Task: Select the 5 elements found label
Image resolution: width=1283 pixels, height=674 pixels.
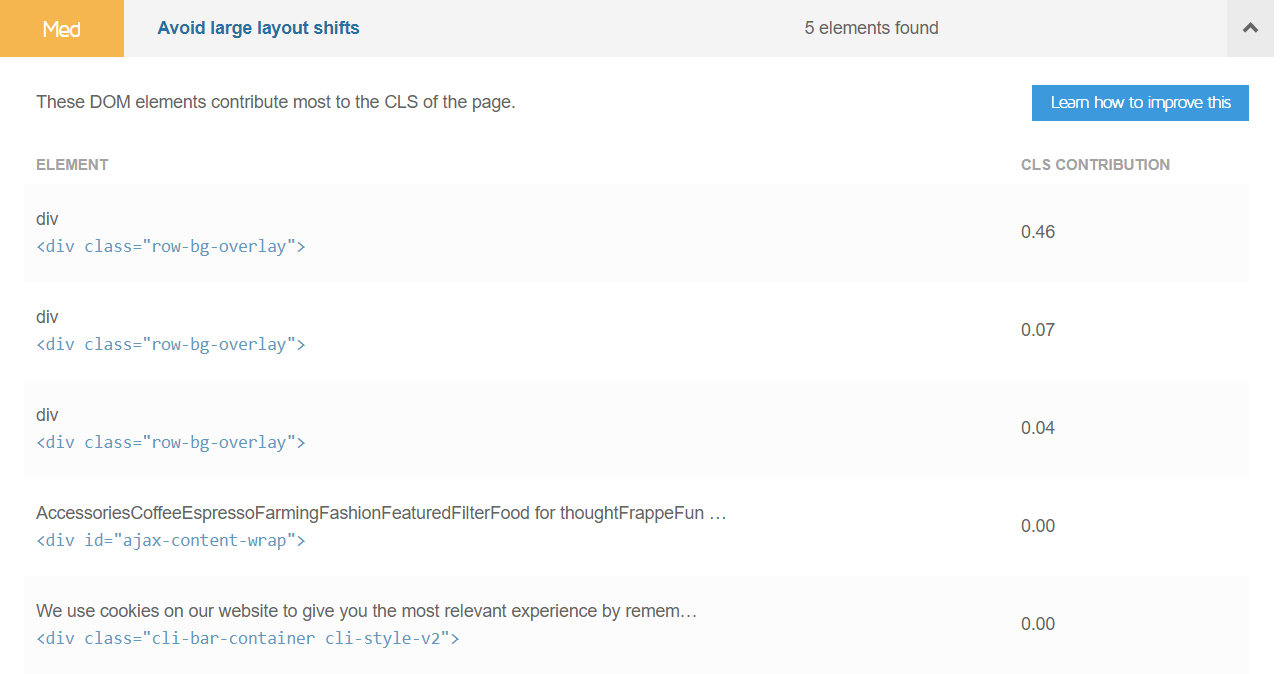Action: [871, 28]
